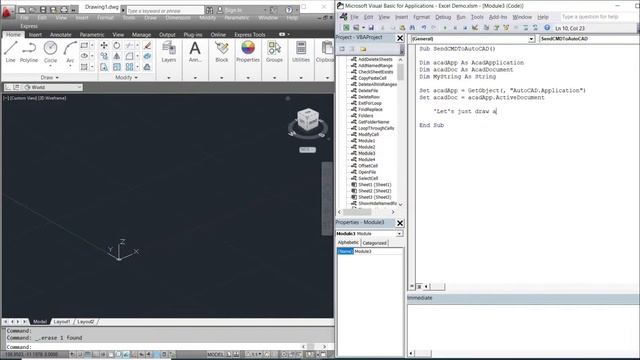Click the Find binoculars icon in VBA toolbar
Screen dimensions: 640x360
pos(412,28)
